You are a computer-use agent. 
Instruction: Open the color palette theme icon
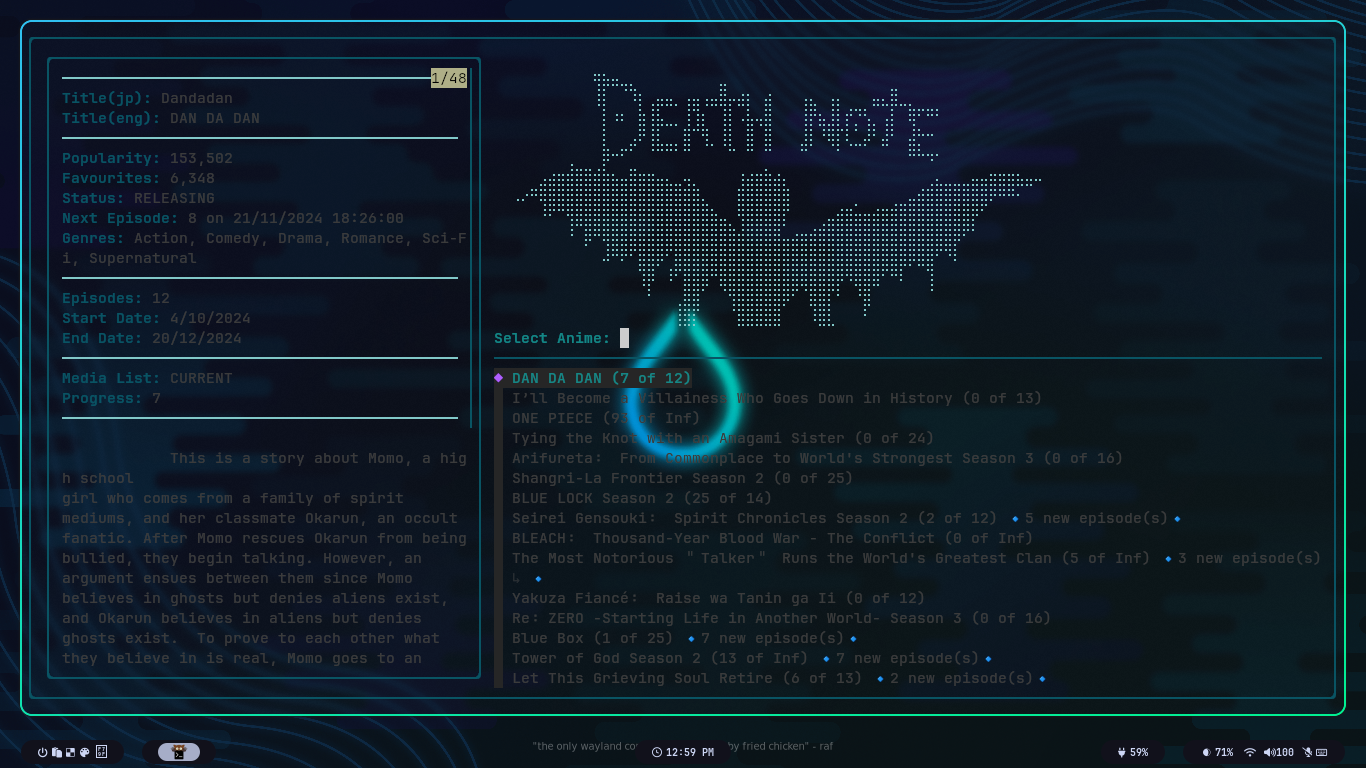(x=85, y=752)
